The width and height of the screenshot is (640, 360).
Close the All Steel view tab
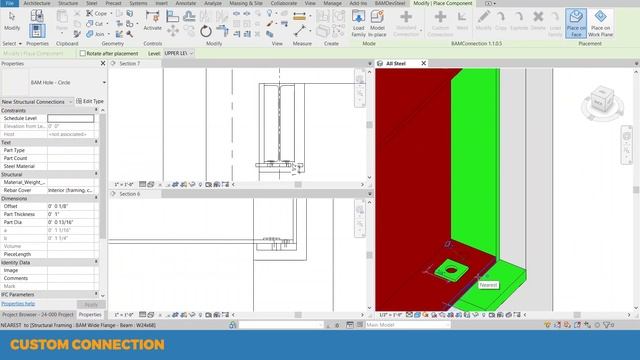pyautogui.click(x=424, y=63)
